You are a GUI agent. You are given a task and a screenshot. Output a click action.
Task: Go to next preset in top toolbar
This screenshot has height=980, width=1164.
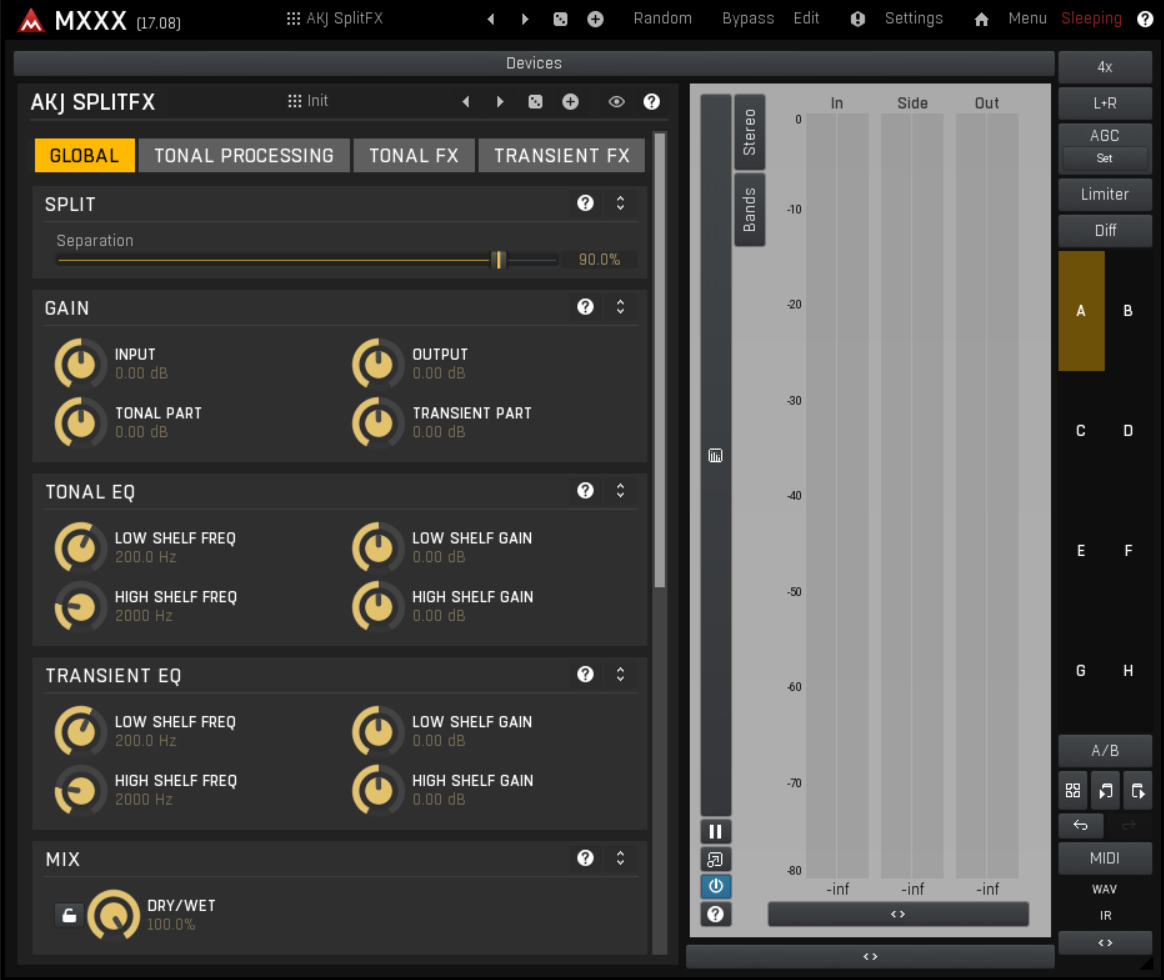click(x=525, y=19)
